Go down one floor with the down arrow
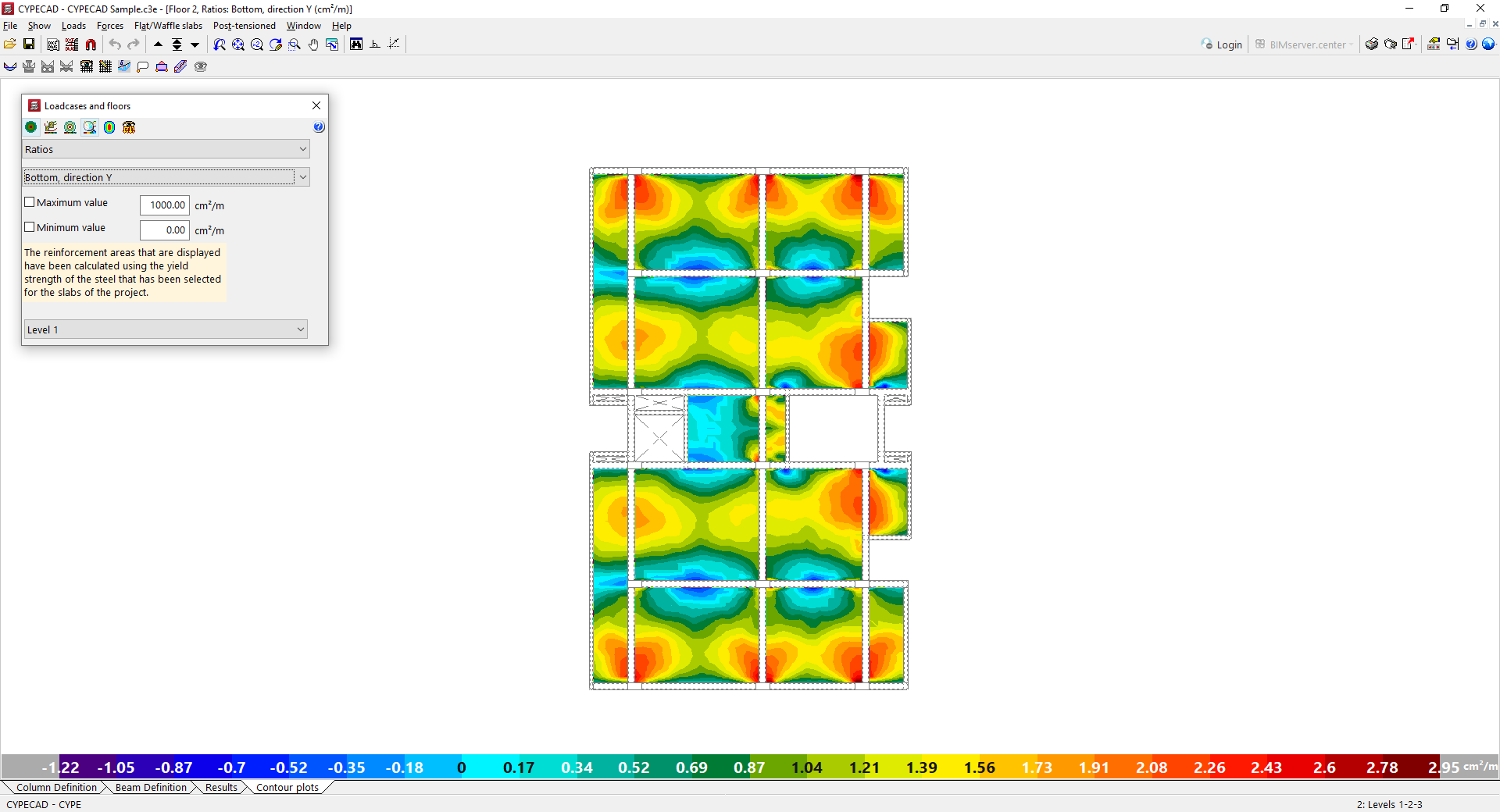The height and width of the screenshot is (812, 1500). [195, 45]
